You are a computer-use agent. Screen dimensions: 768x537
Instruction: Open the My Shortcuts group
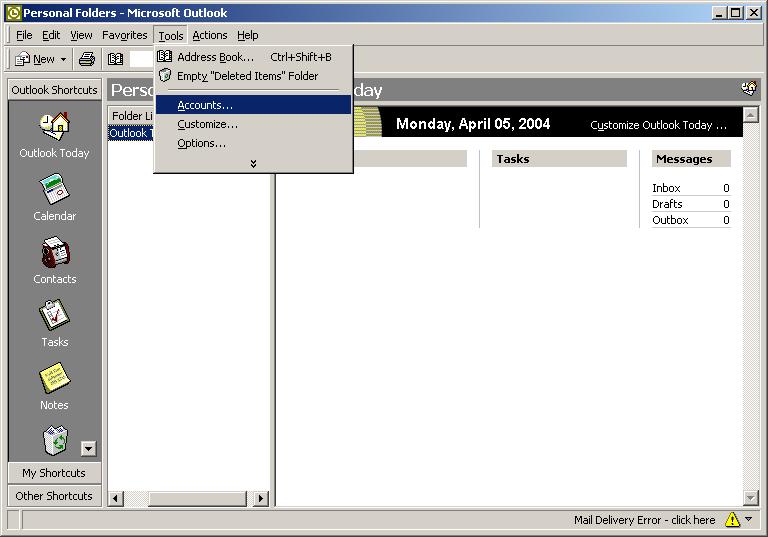(54, 473)
